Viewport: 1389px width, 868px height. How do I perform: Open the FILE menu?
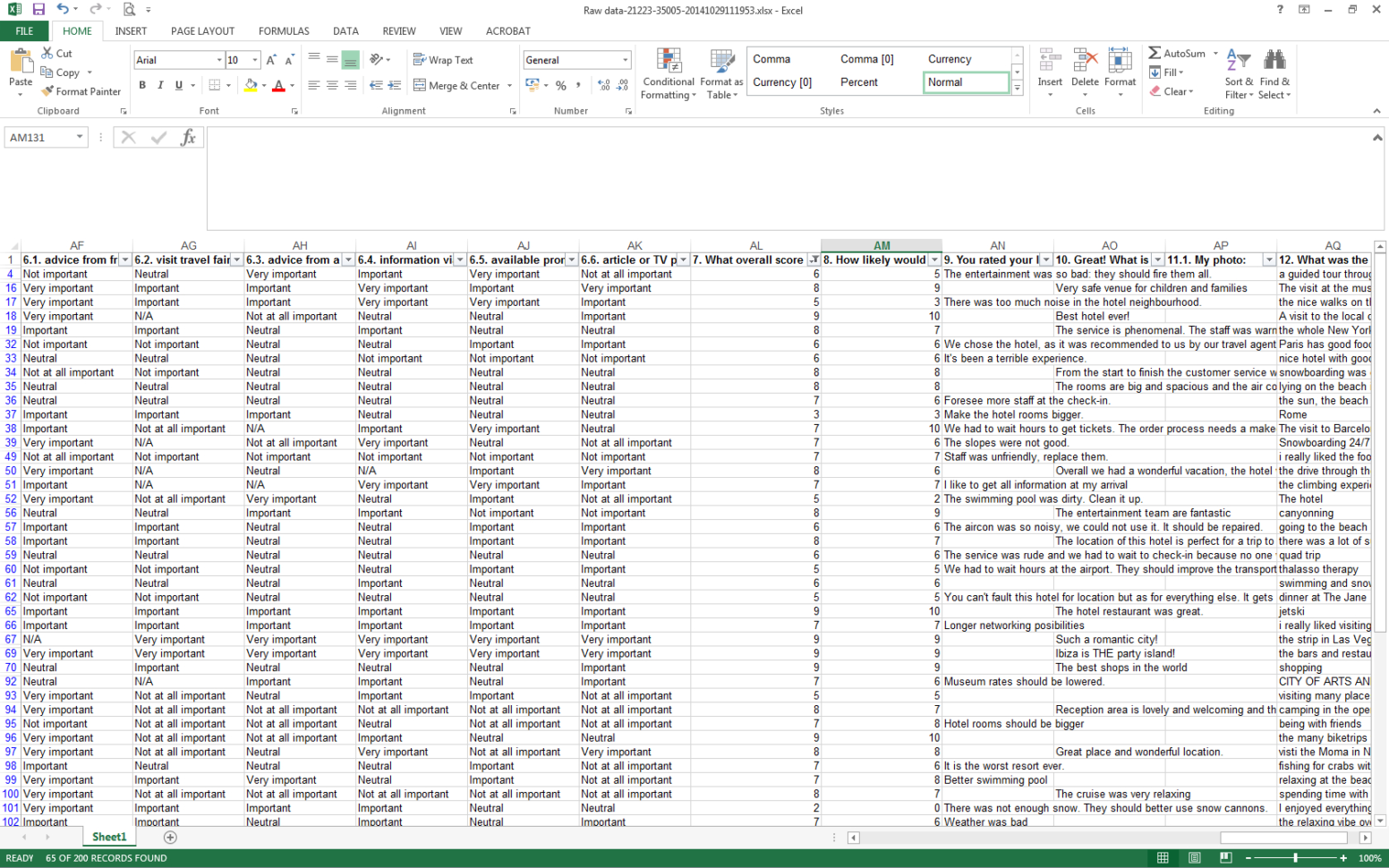(24, 30)
